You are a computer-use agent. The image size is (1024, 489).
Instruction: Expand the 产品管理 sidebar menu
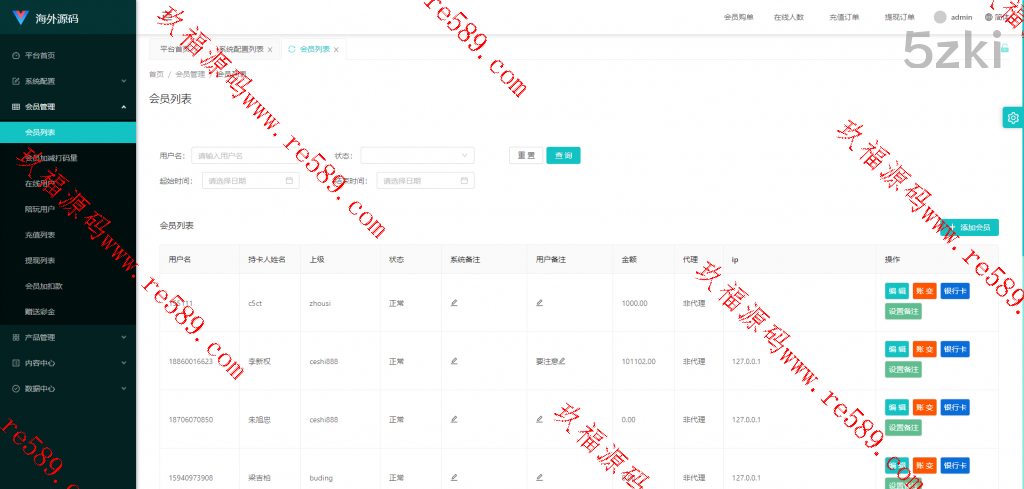tap(67, 337)
